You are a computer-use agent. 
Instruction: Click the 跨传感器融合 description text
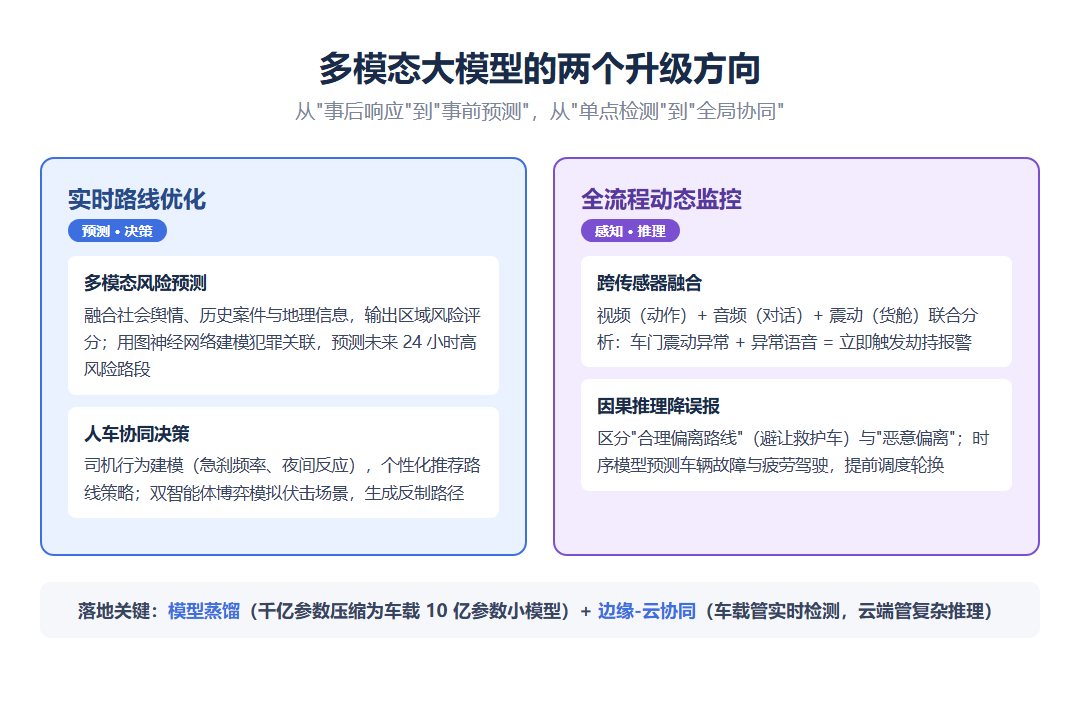[x=787, y=328]
